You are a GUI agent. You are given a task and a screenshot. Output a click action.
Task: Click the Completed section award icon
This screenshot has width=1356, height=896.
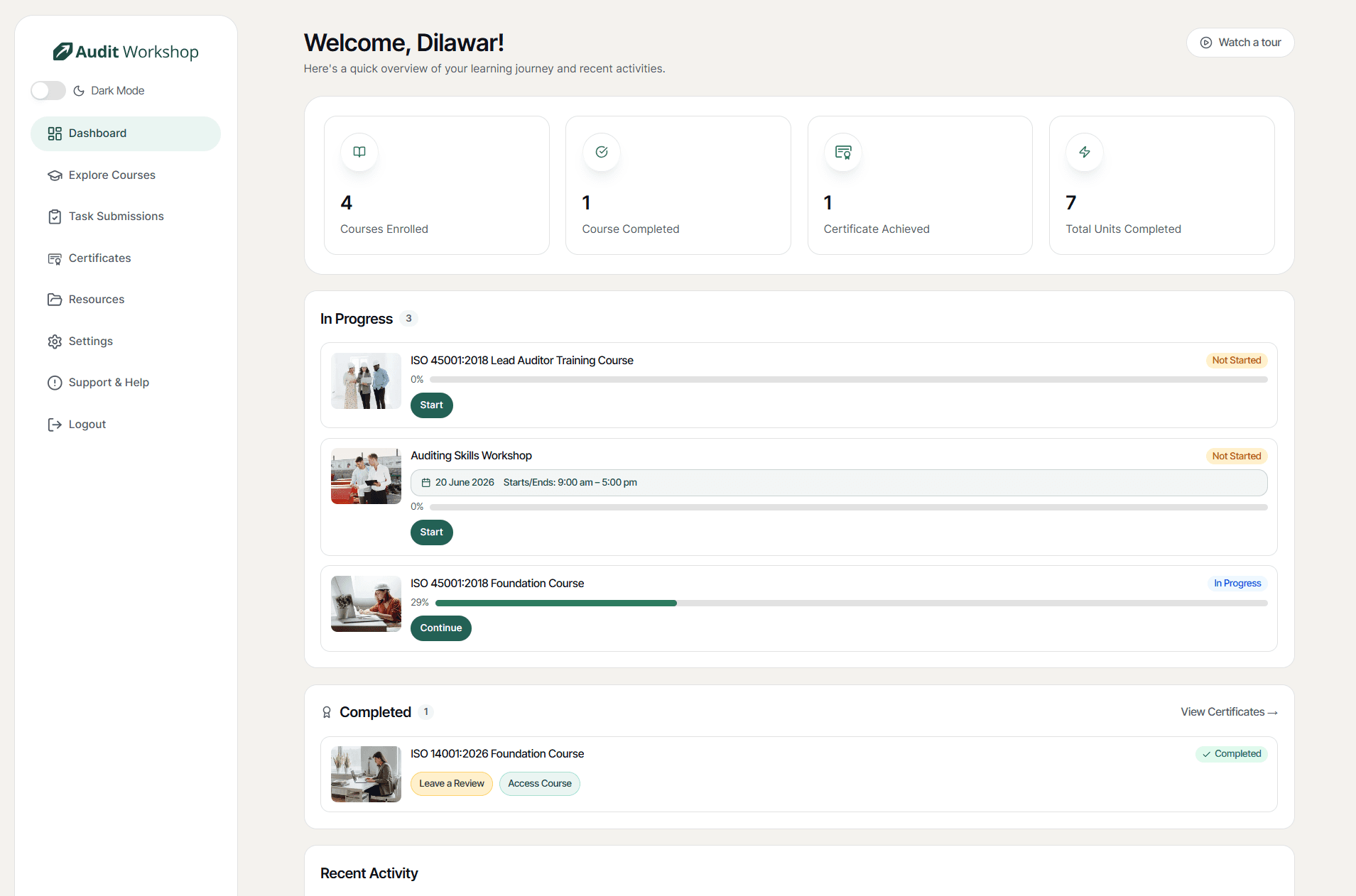pos(327,712)
